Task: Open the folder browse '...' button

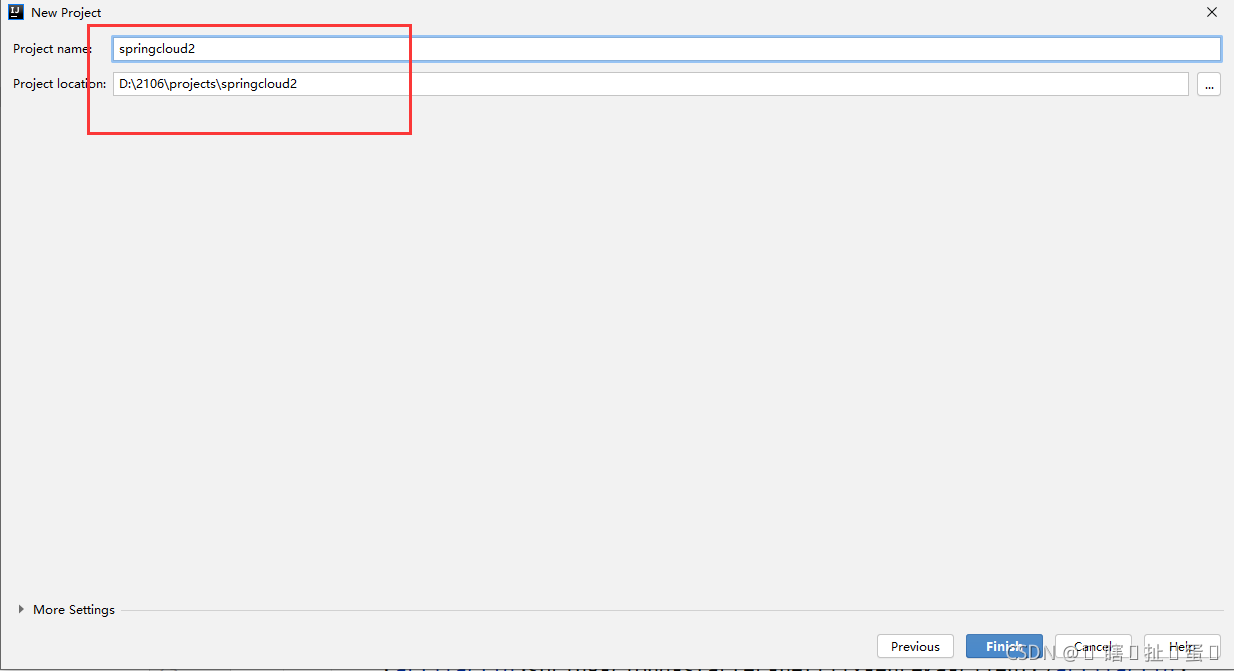Action: (1209, 85)
